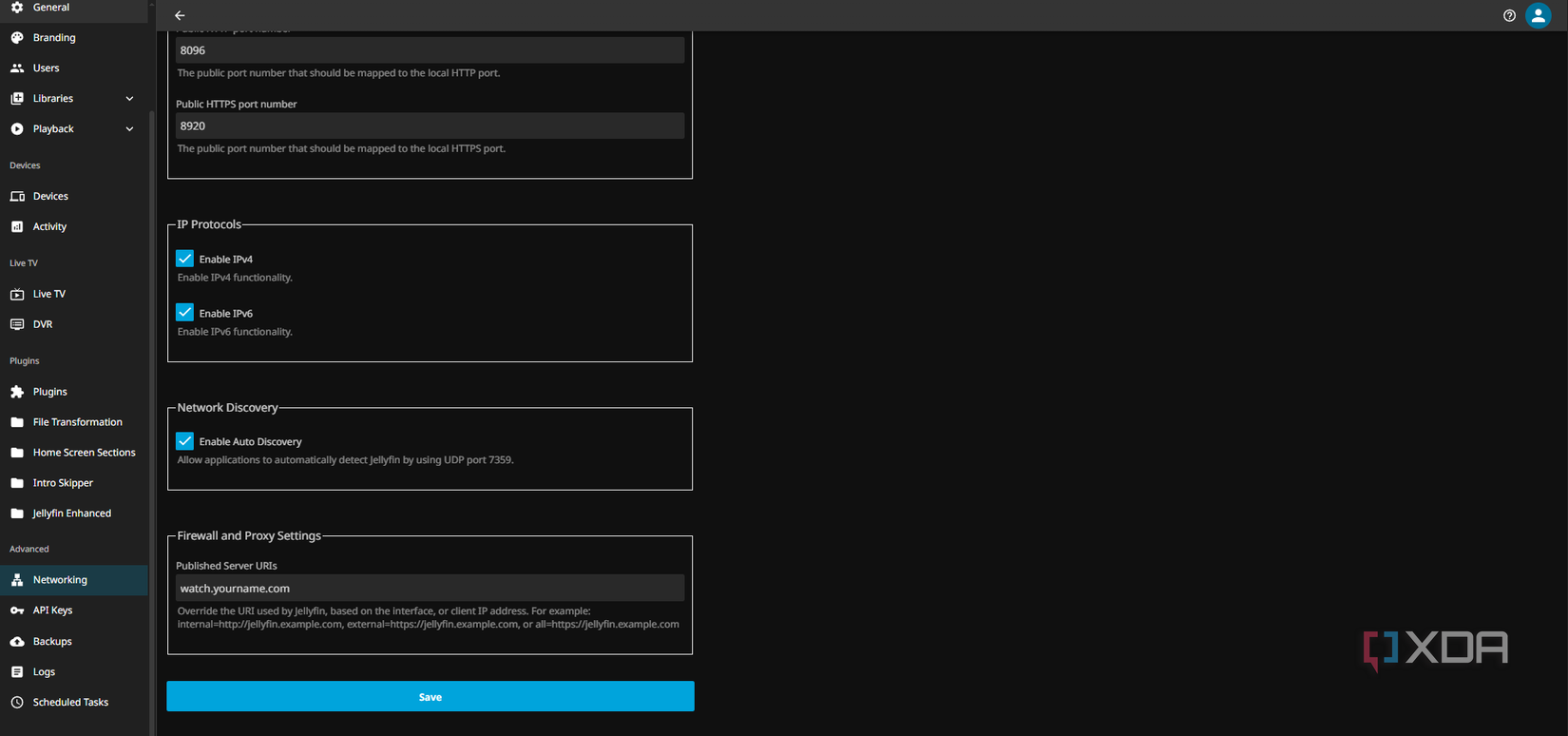Click the Live TV icon

click(17, 294)
